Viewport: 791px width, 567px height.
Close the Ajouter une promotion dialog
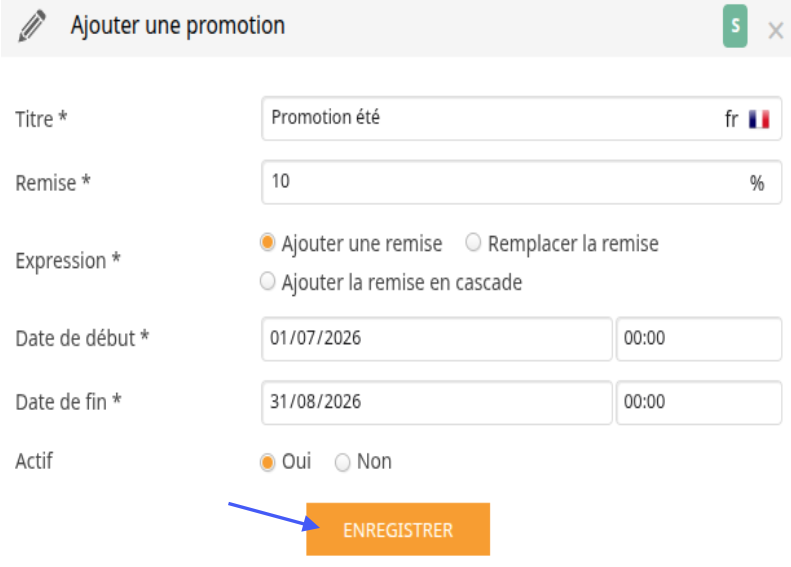(775, 31)
